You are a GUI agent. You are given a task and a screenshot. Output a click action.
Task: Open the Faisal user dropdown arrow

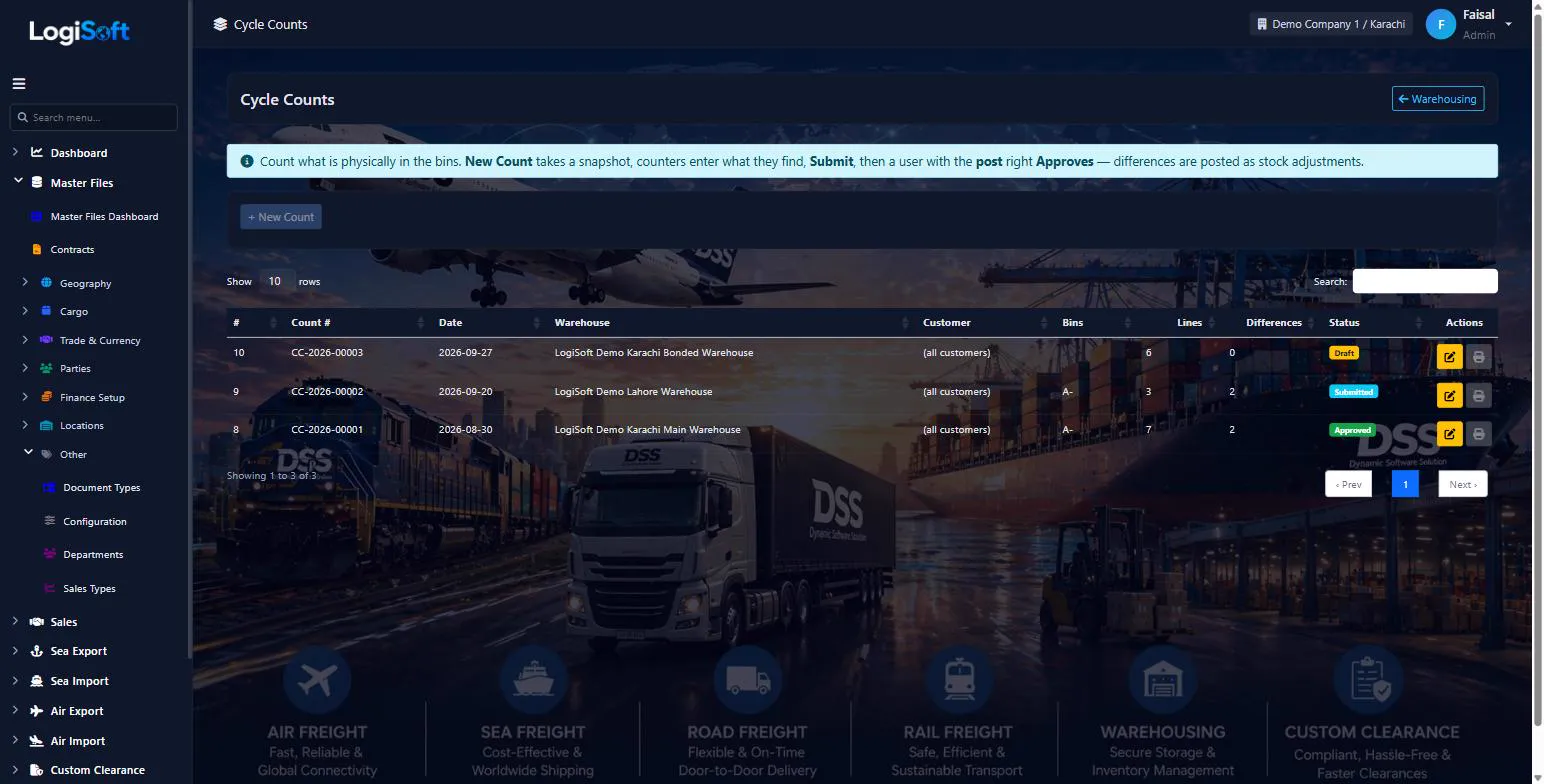click(x=1508, y=24)
